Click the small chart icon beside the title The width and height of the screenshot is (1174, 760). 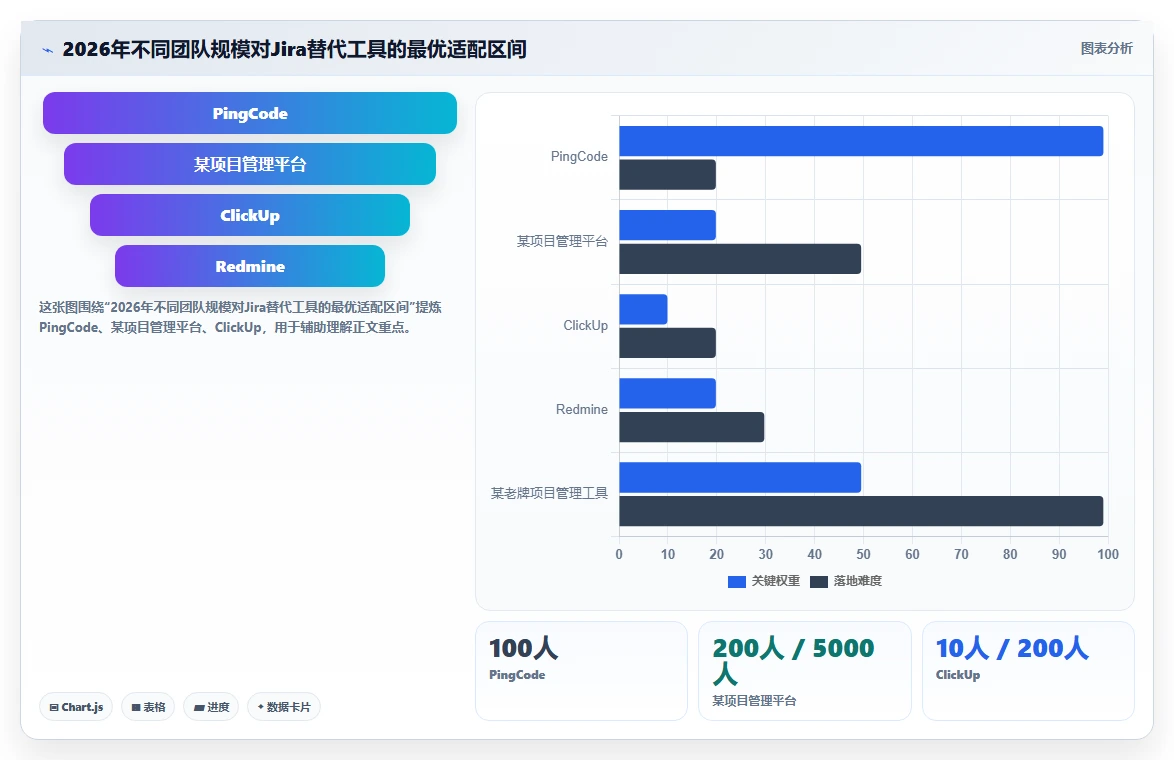pyautogui.click(x=47, y=50)
